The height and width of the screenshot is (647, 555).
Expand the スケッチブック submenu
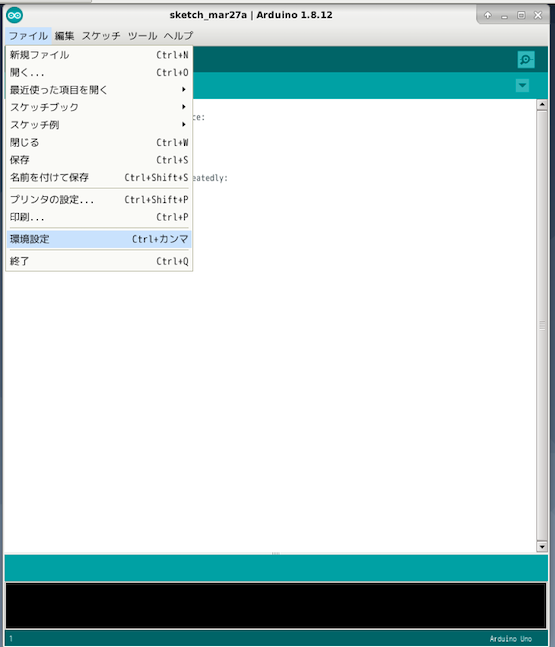click(x=99, y=107)
